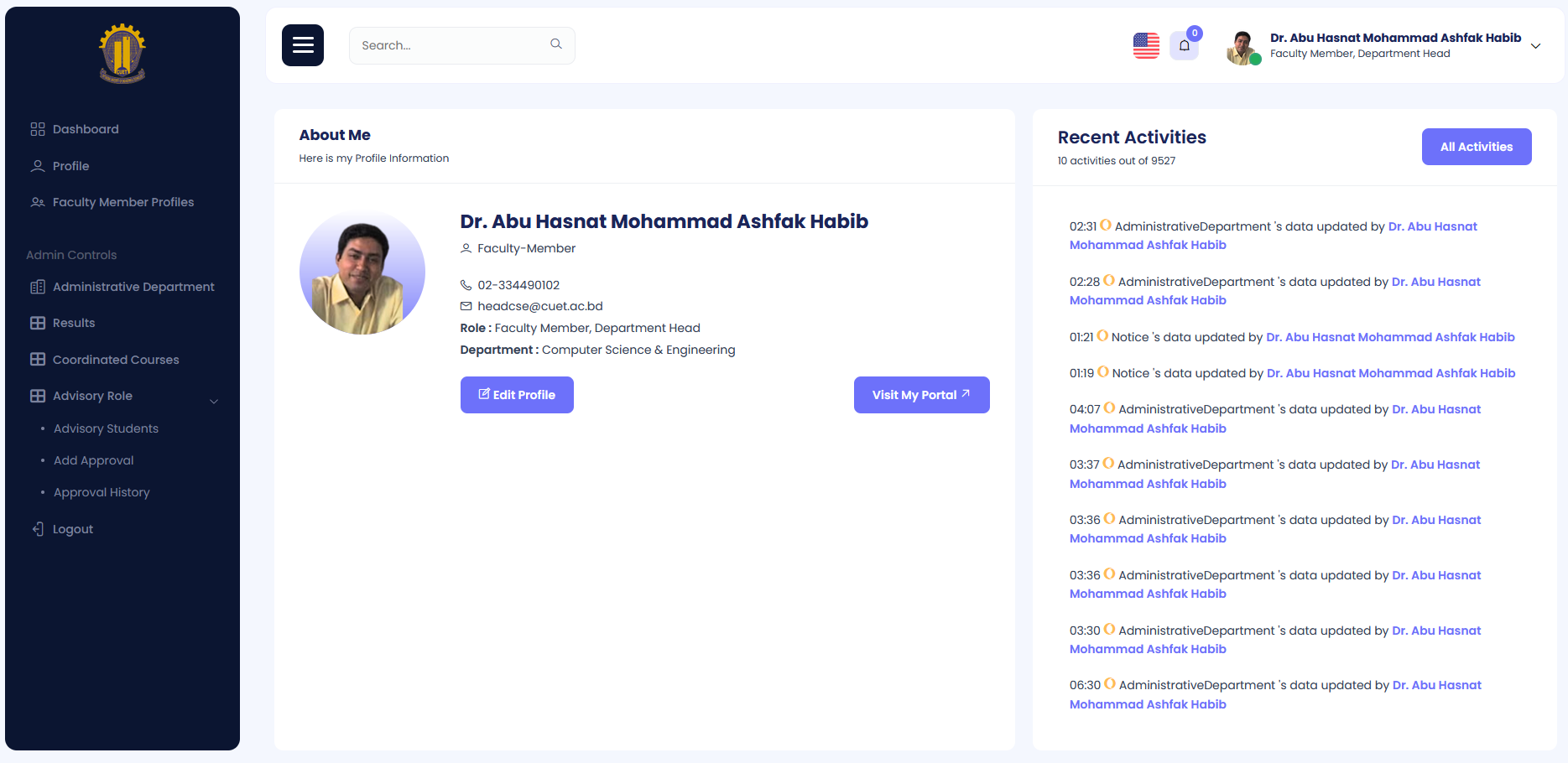
Task: Open Approval History submenu item
Action: [x=102, y=492]
